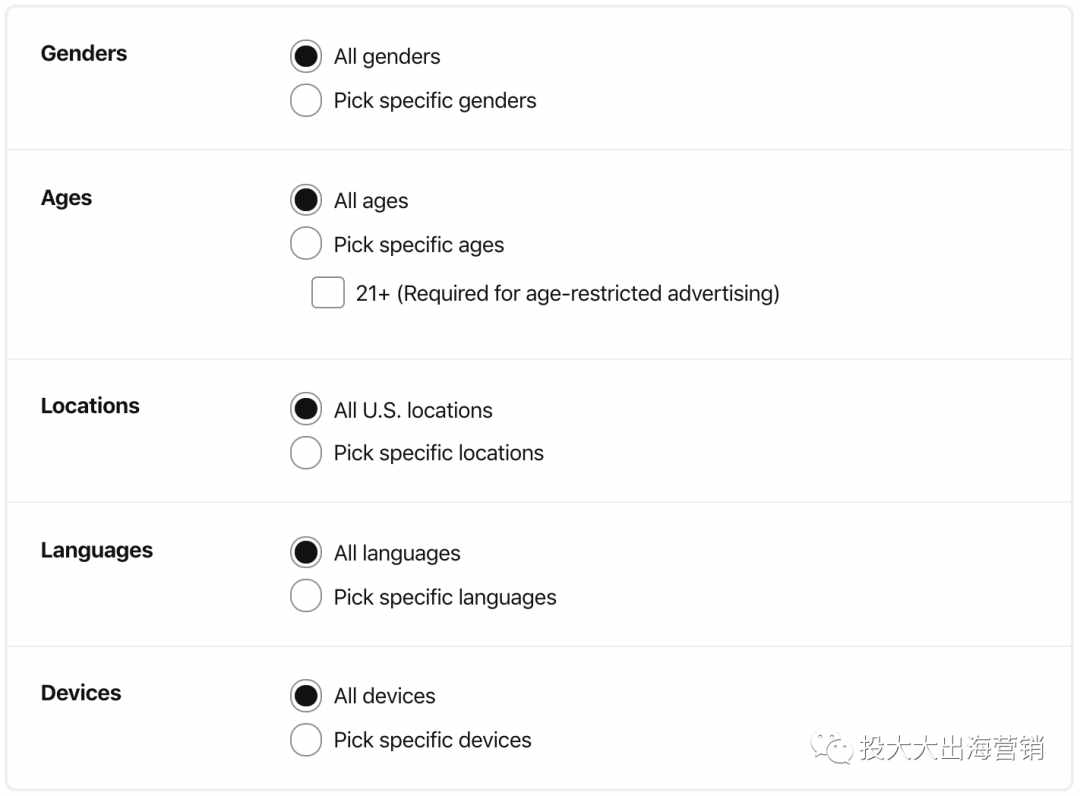Click the Languages section heading
The height and width of the screenshot is (796, 1080).
pos(97,550)
